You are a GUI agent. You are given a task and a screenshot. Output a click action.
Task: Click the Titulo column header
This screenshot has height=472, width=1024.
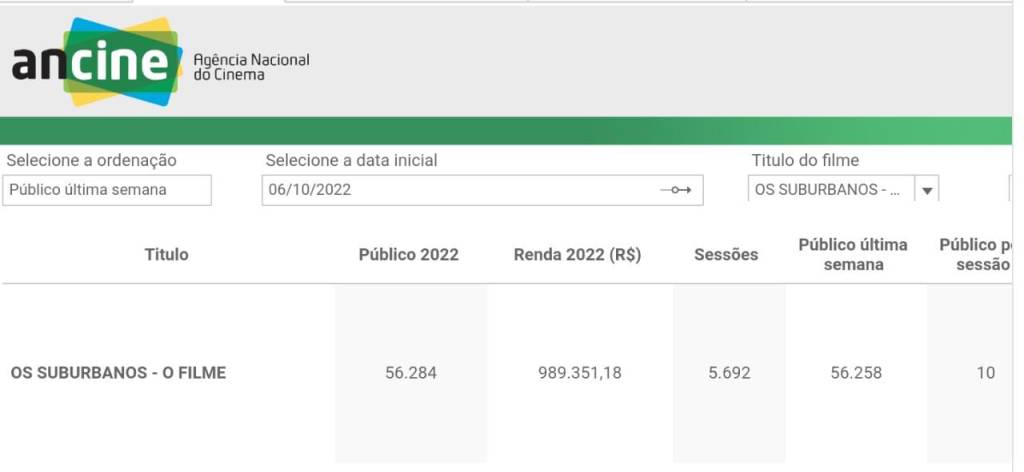tap(166, 255)
